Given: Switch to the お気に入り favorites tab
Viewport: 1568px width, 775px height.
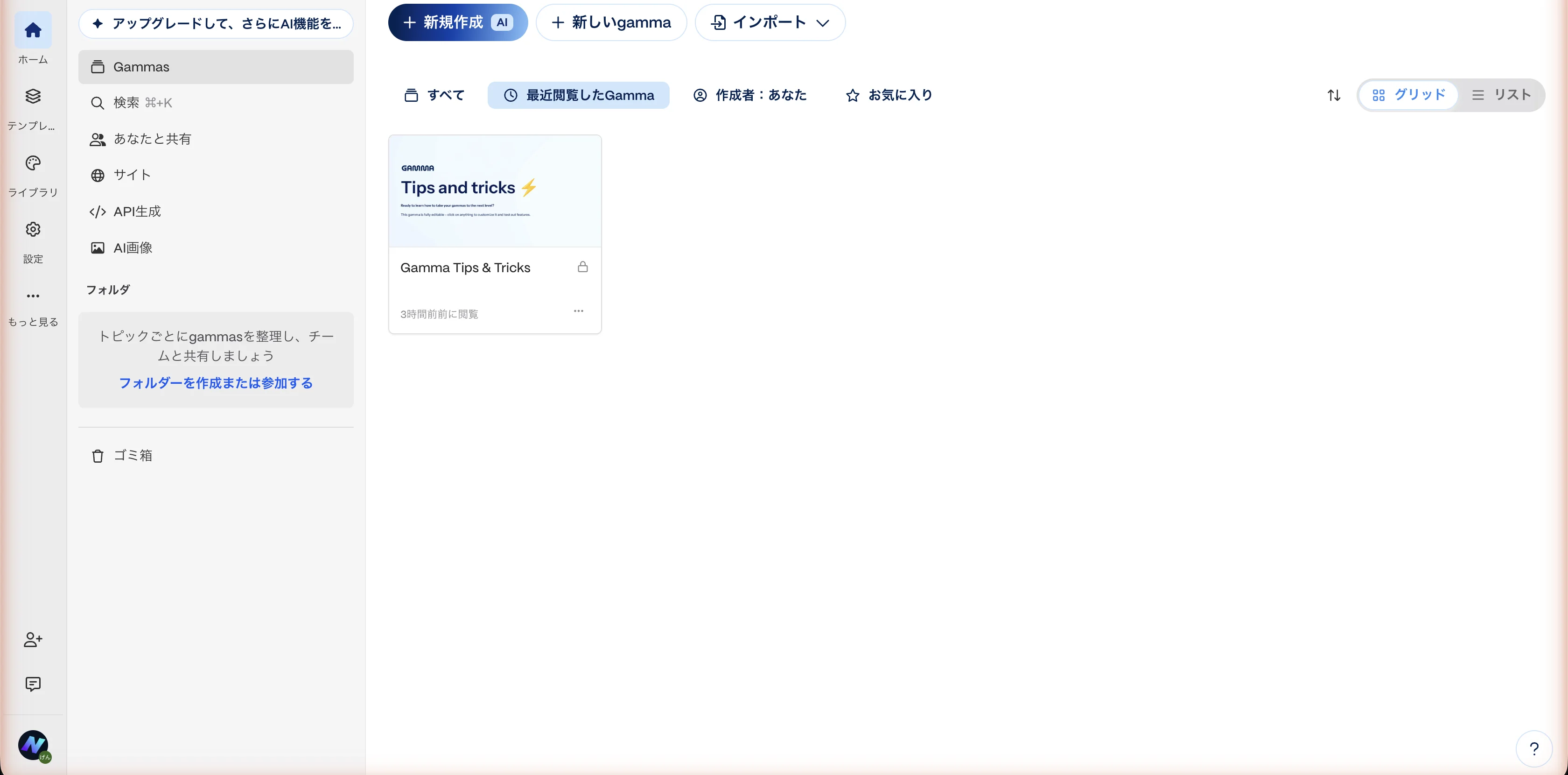Looking at the screenshot, I should pos(889,95).
